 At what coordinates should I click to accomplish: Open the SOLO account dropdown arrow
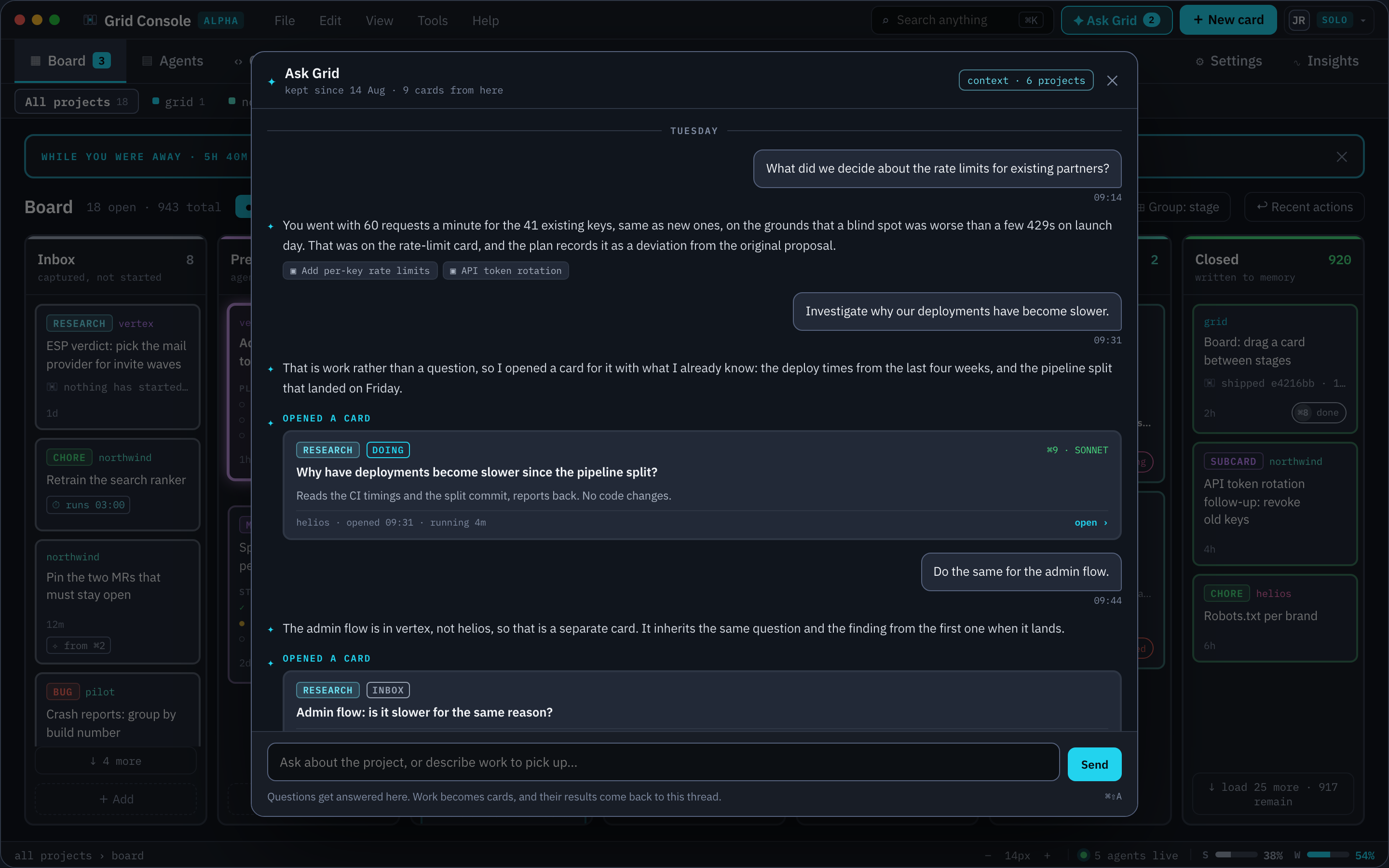tap(1363, 20)
